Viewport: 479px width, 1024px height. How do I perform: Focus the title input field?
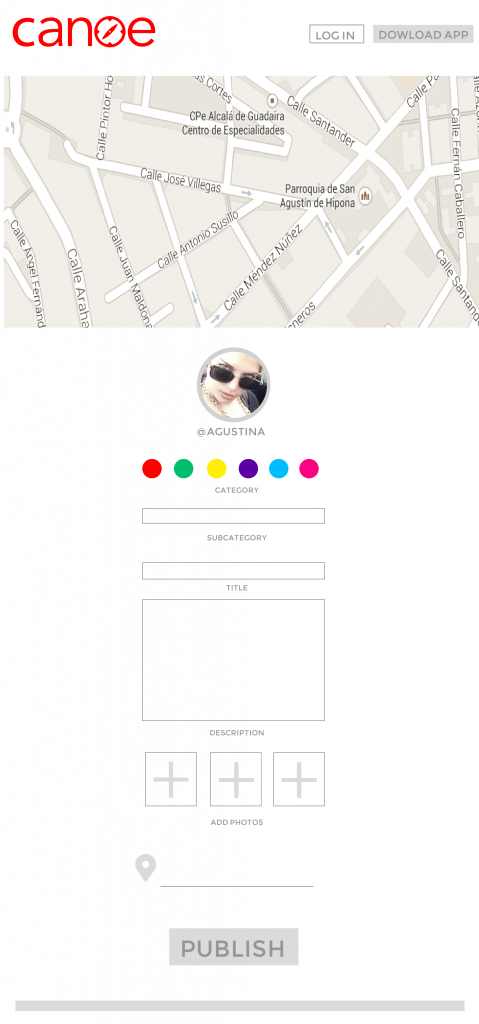point(233,571)
